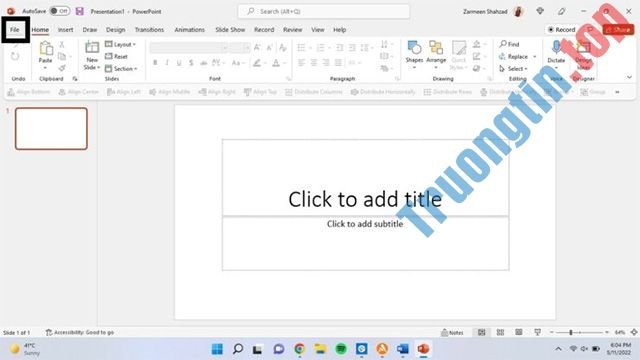Toggle Underline formatting
Image resolution: width=640 pixels, height=360 pixels.
[x=179, y=63]
